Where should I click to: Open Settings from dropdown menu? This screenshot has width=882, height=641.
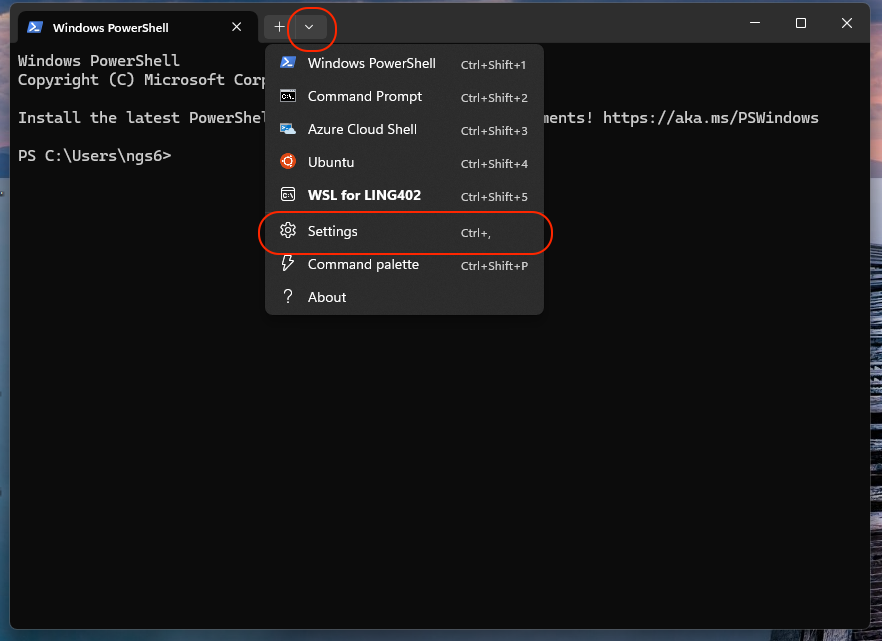tap(404, 232)
